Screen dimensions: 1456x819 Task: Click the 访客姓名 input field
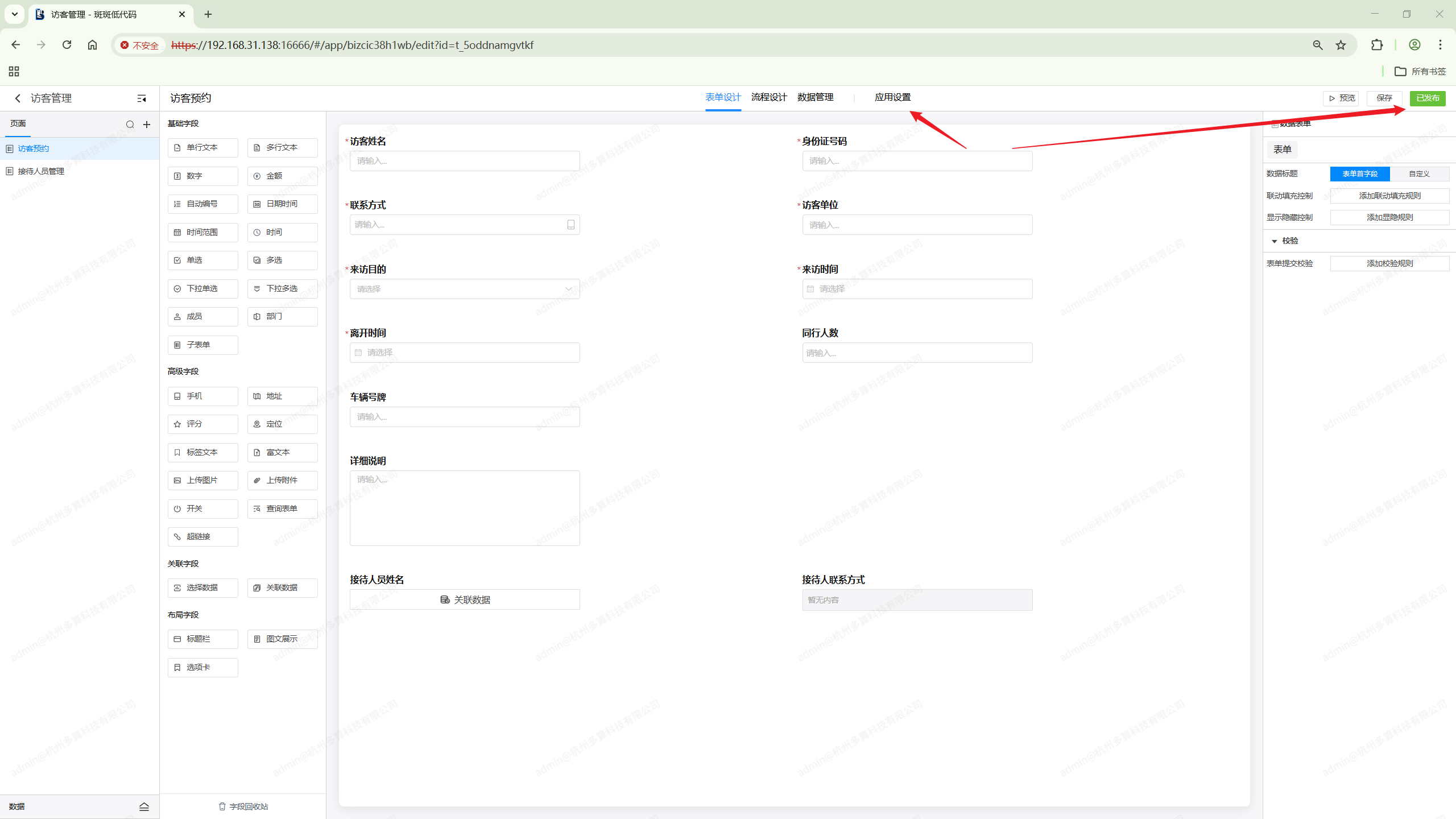[464, 161]
